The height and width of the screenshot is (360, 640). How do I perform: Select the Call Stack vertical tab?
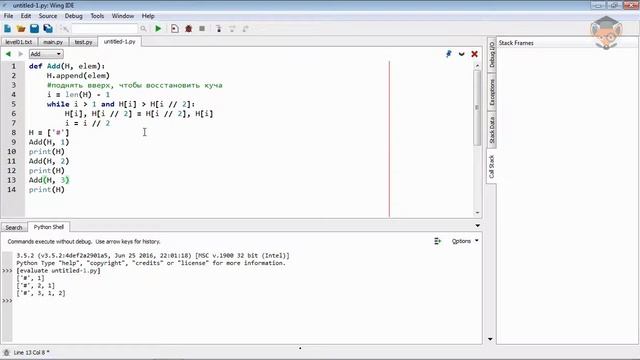pyautogui.click(x=491, y=167)
